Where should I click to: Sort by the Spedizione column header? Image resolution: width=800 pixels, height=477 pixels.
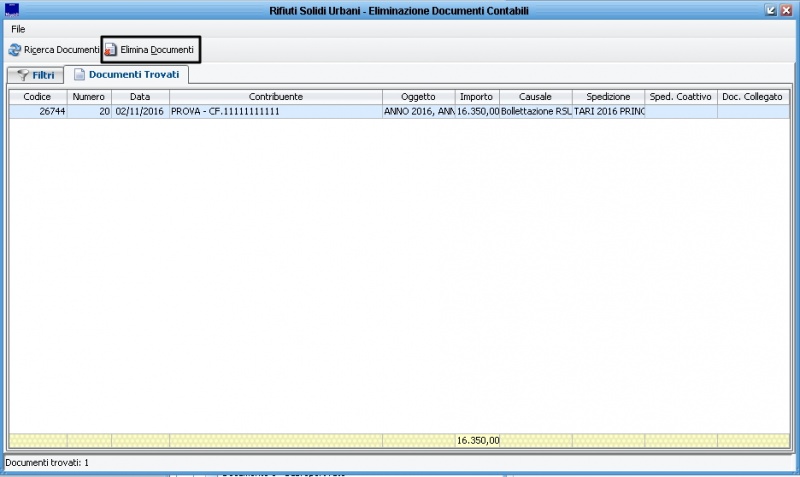click(608, 97)
